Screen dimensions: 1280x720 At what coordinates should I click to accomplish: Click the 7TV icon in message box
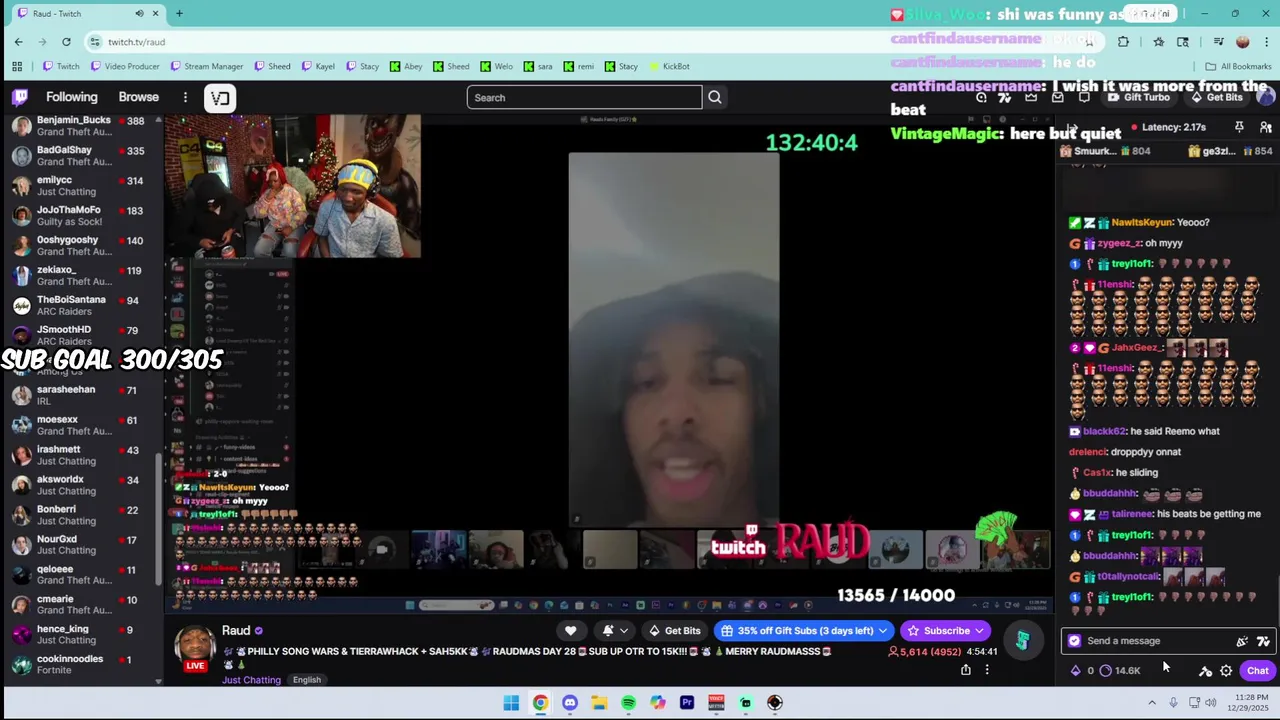[1263, 641]
